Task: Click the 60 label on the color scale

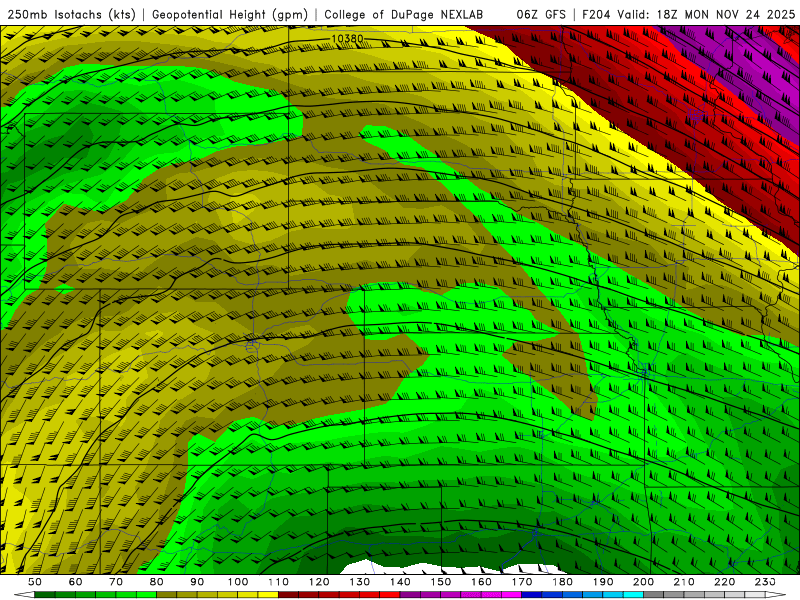Action: [x=75, y=582]
